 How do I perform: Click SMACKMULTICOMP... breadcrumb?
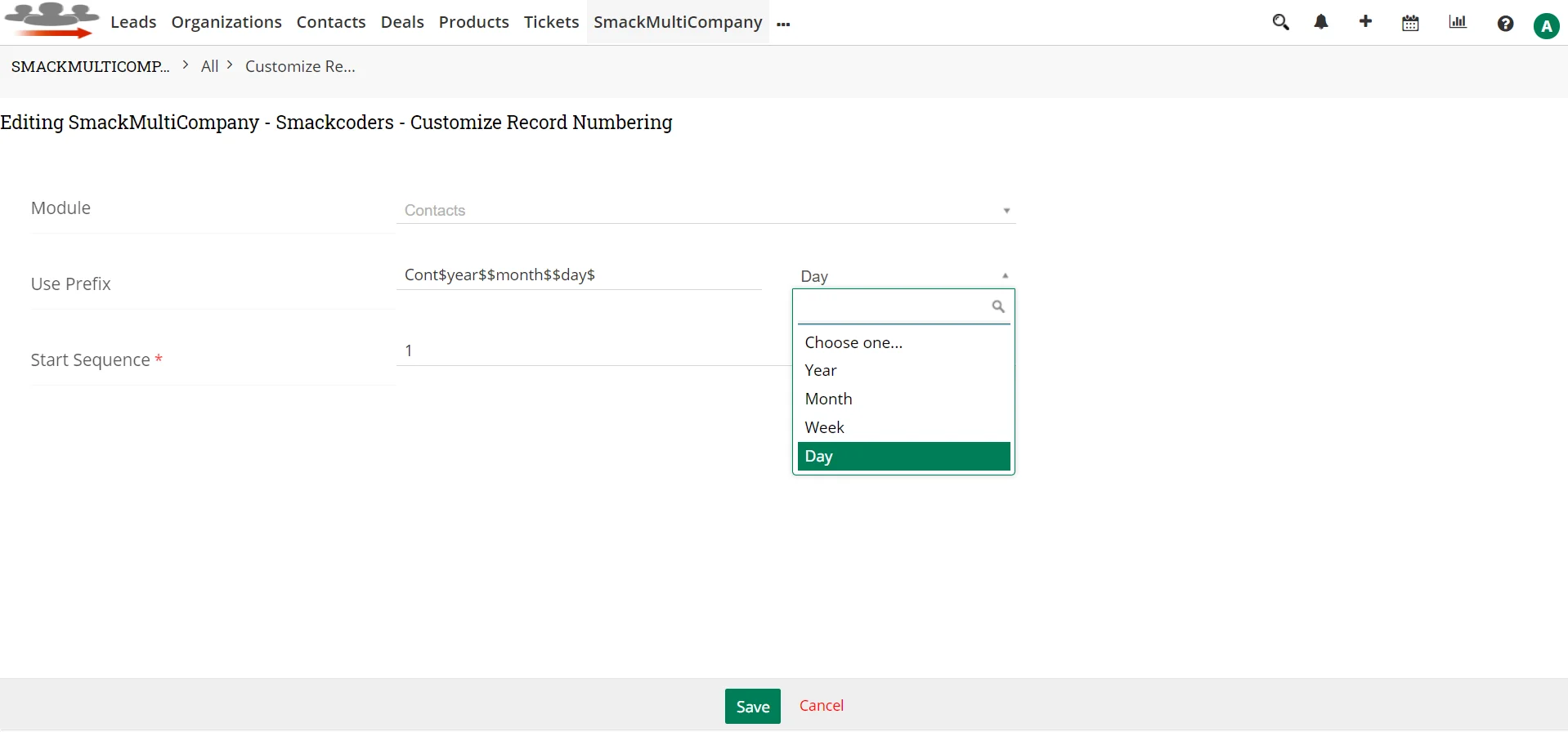coord(91,67)
